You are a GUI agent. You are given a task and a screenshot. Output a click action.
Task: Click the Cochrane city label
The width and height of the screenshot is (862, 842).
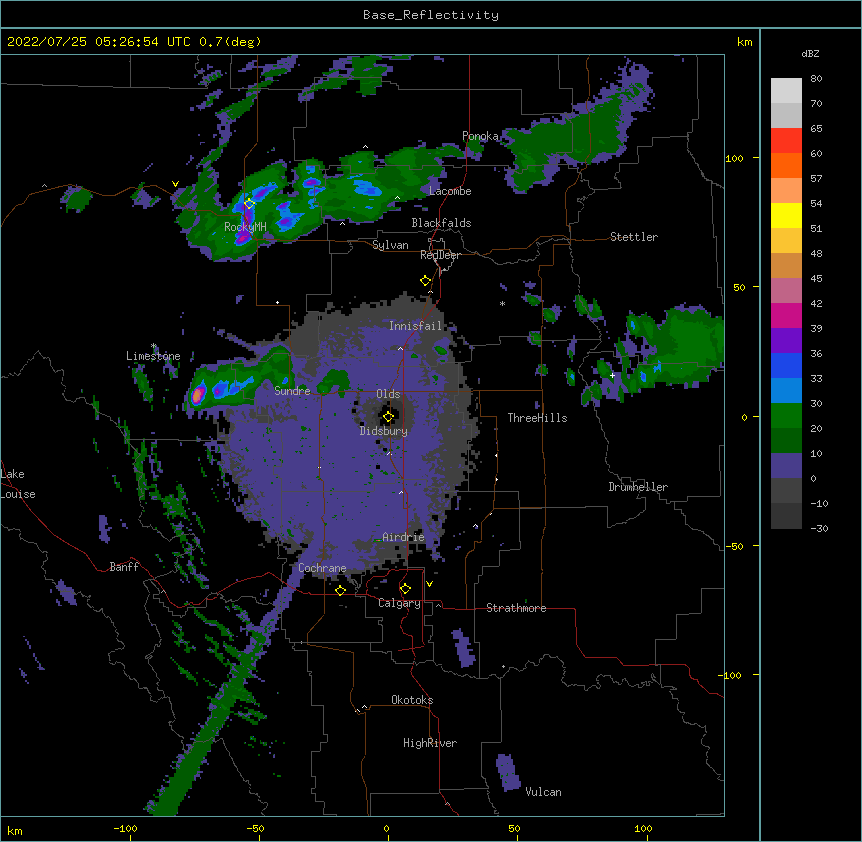322,568
